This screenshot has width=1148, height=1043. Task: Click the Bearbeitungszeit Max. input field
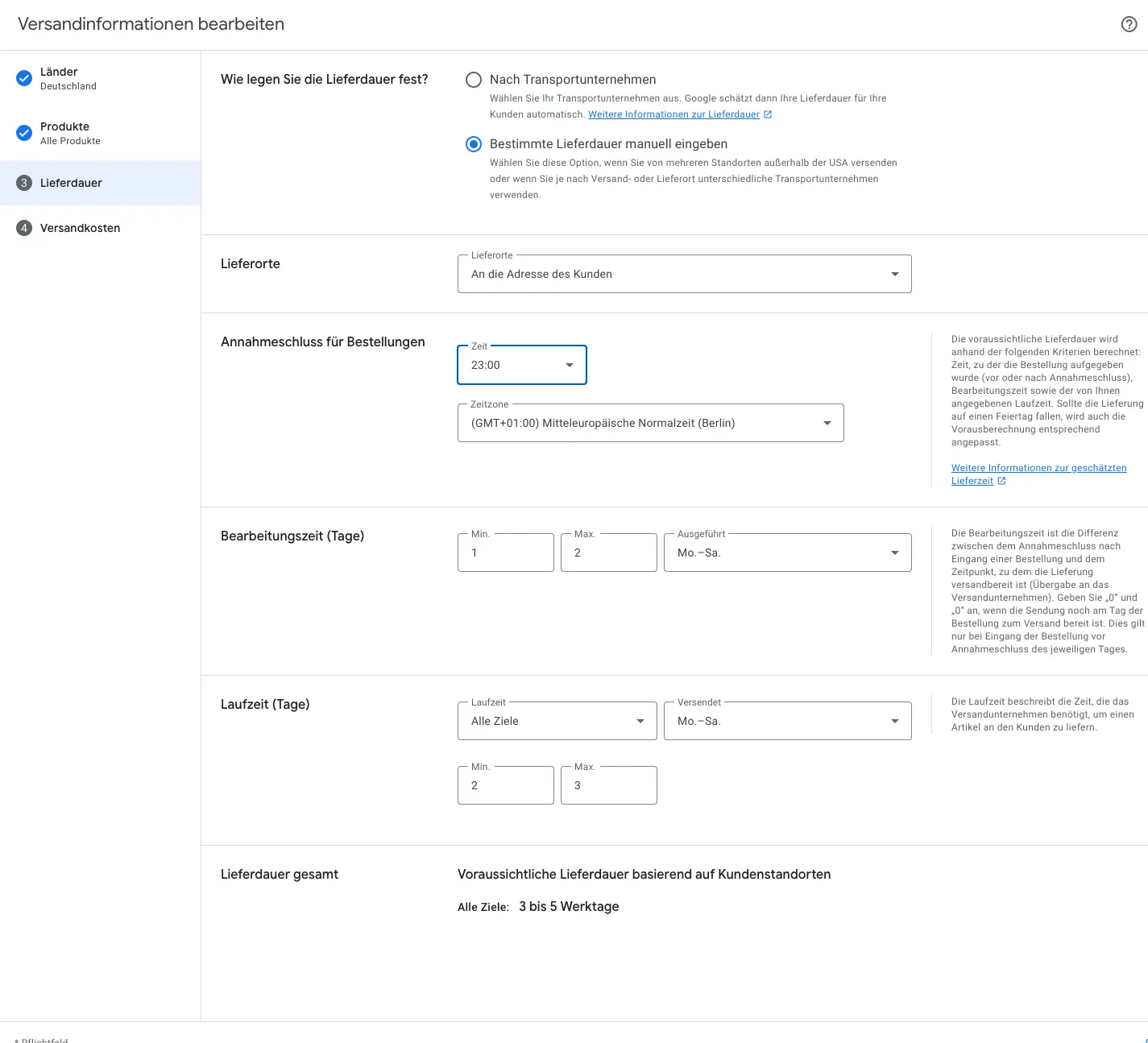coord(609,553)
